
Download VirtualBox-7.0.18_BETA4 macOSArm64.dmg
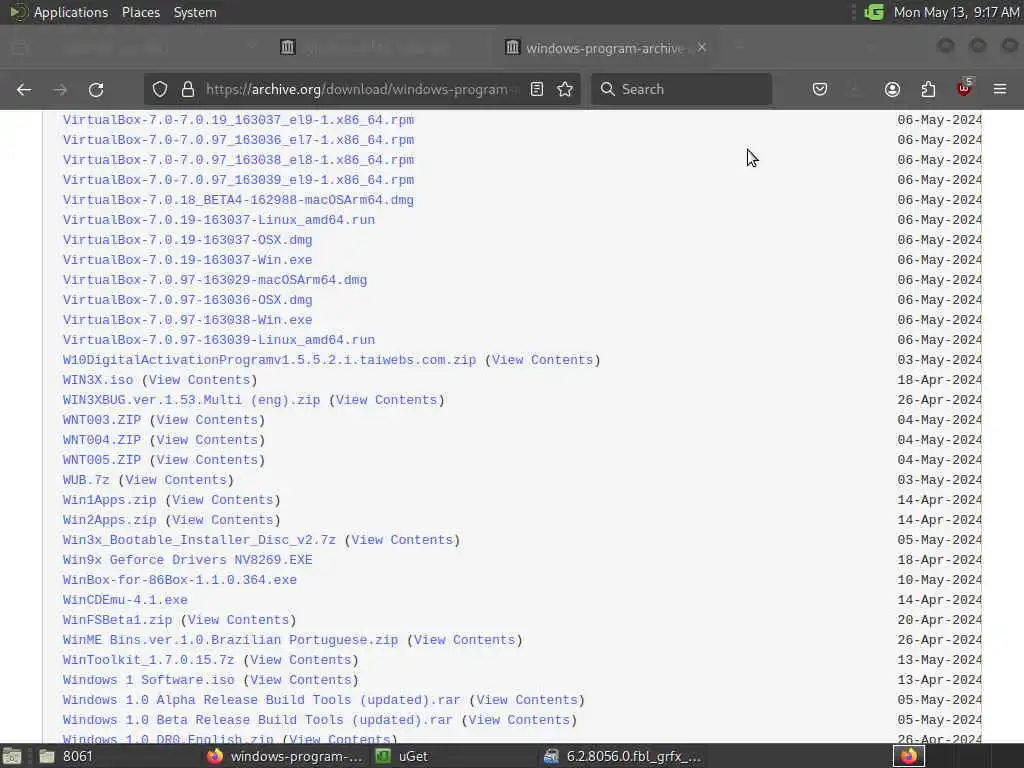238,200
